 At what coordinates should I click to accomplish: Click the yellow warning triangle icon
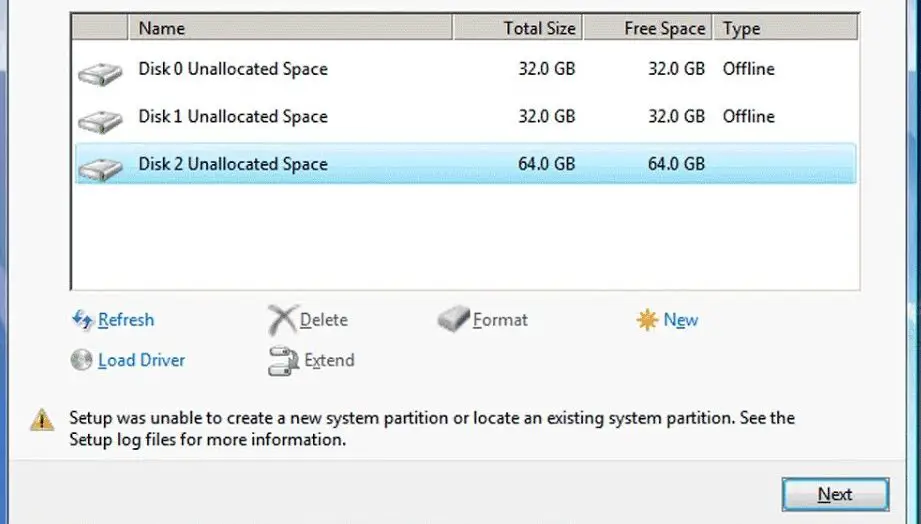(42, 420)
